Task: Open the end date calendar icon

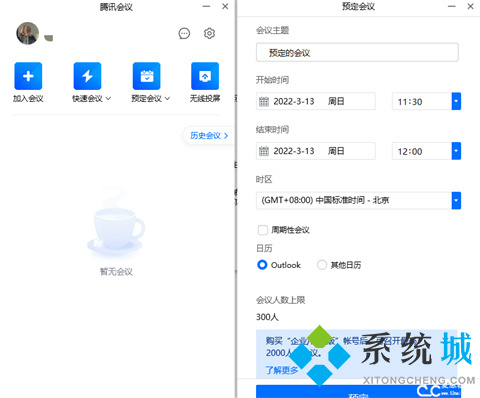Action: click(264, 151)
